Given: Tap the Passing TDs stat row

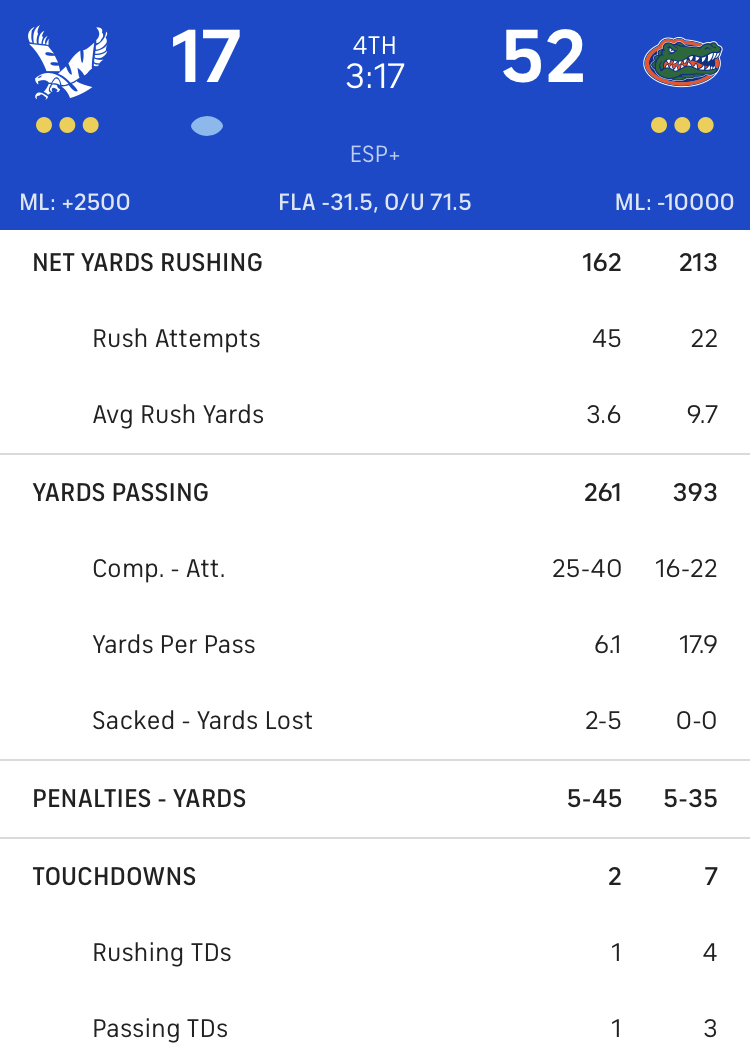Looking at the screenshot, I should click(x=375, y=1029).
